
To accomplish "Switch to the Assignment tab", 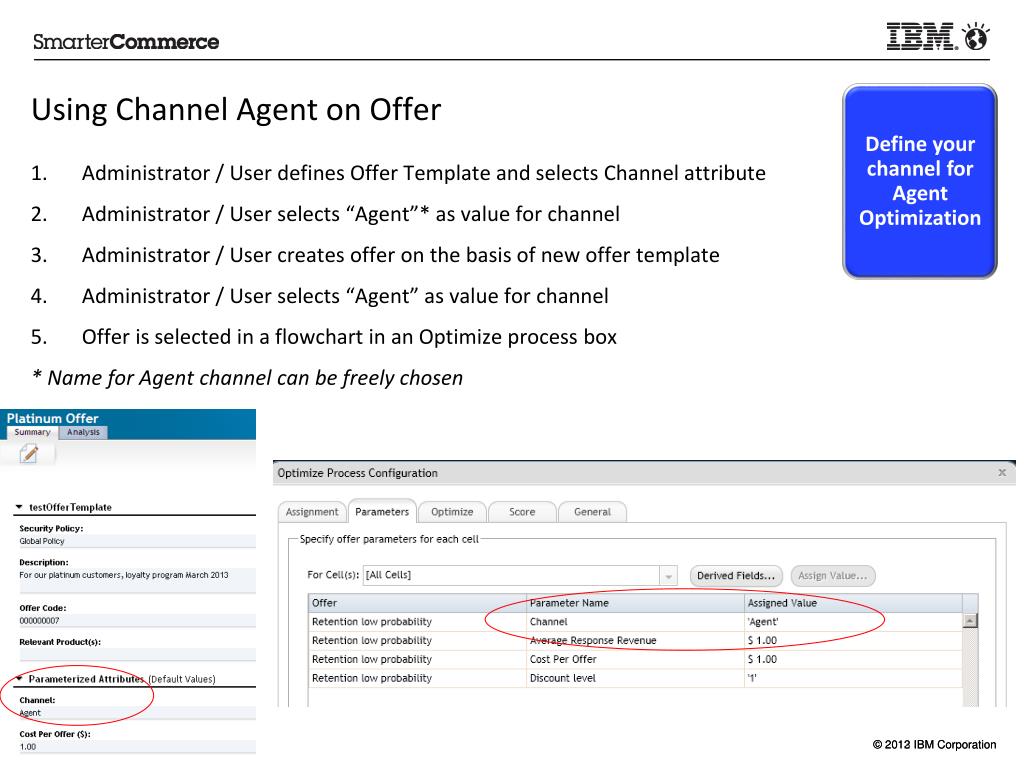I will click(312, 512).
